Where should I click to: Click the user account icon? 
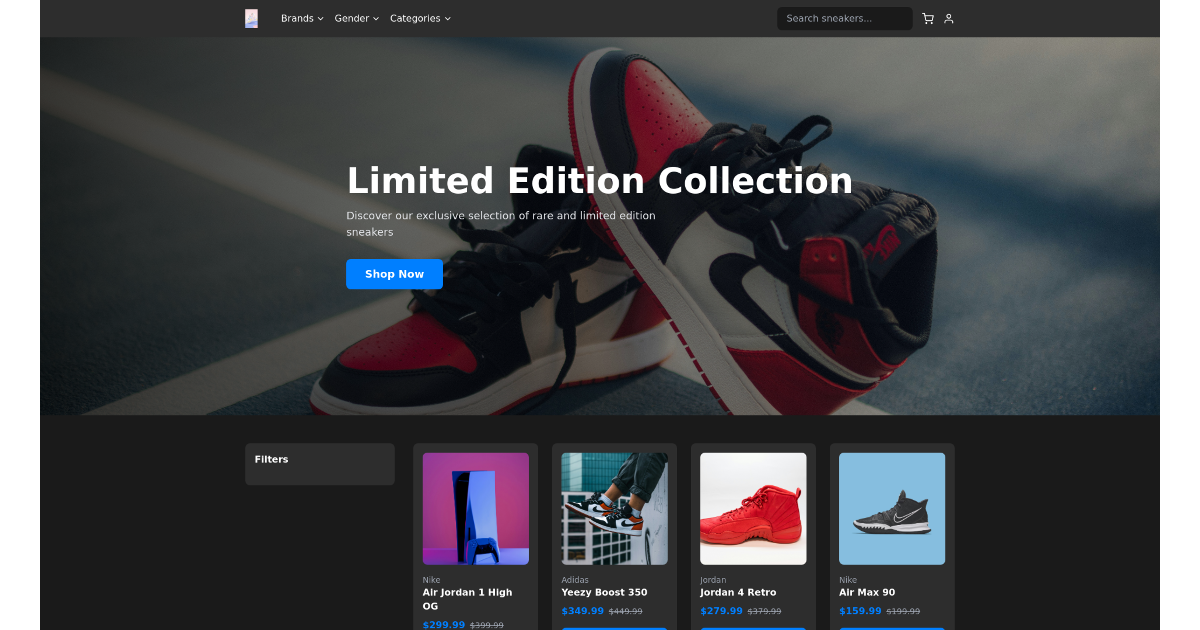tap(948, 18)
